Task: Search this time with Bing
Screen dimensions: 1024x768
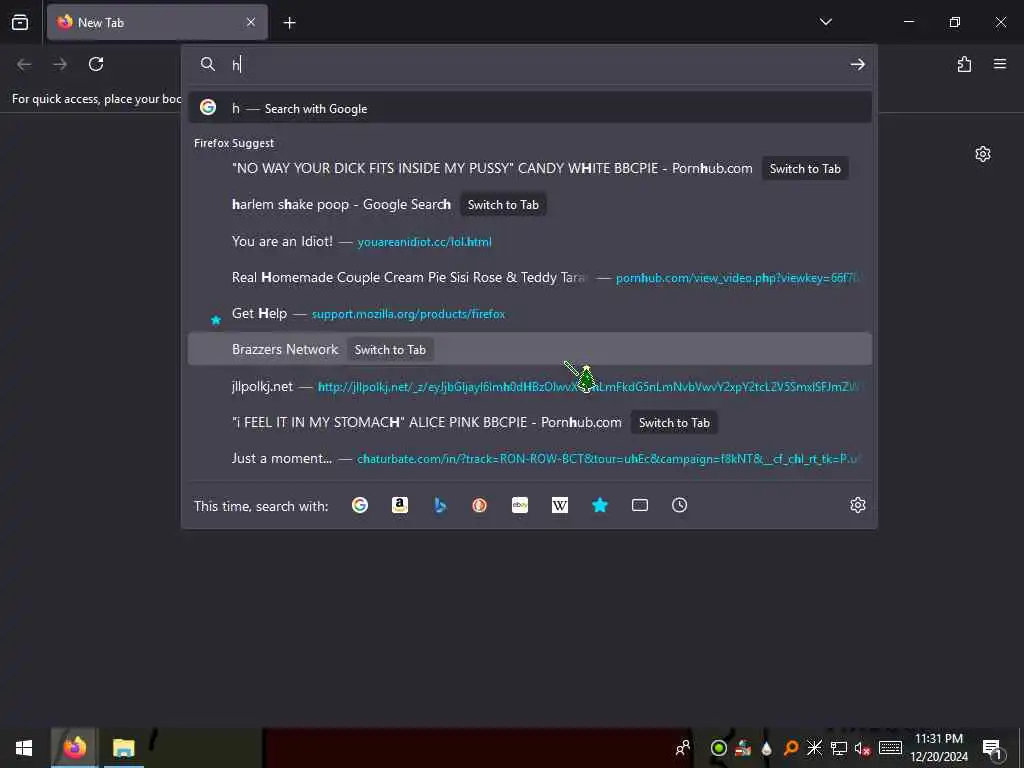Action: pyautogui.click(x=440, y=505)
